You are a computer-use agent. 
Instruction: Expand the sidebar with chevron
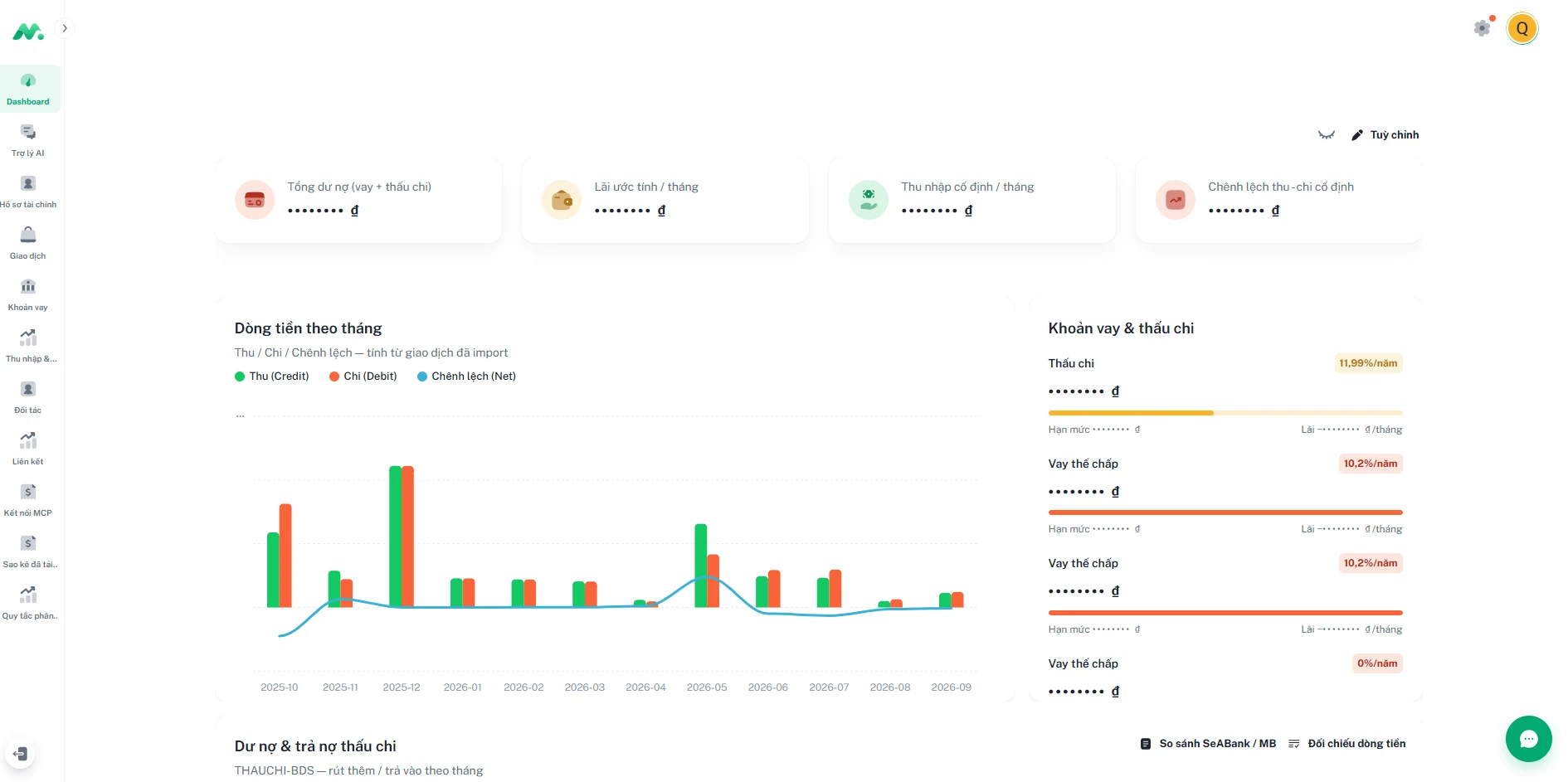pyautogui.click(x=65, y=28)
